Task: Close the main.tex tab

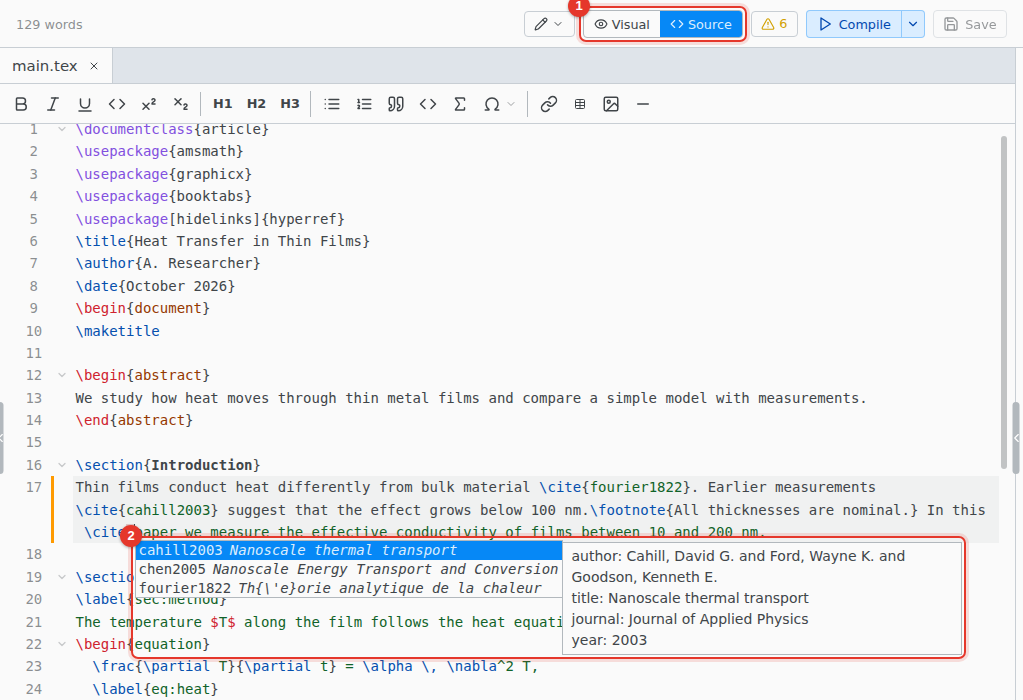Action: (94, 66)
